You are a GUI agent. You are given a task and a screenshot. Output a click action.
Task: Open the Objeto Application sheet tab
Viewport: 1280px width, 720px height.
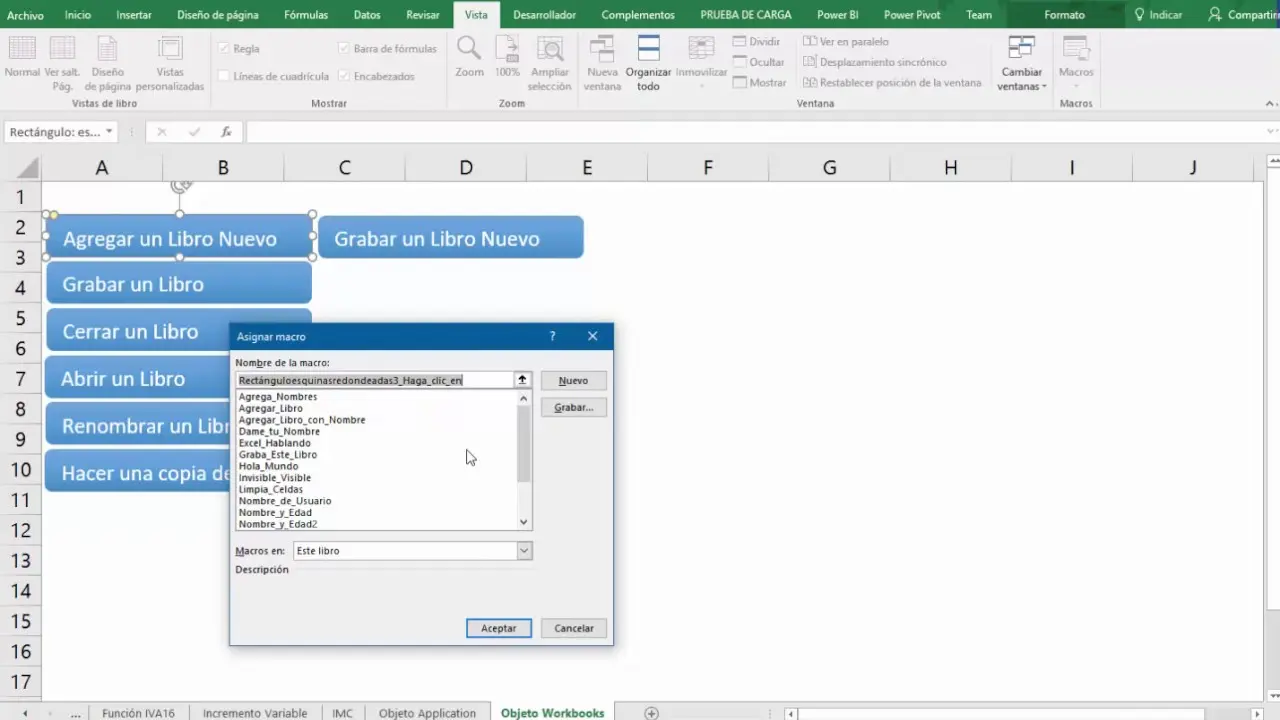click(x=427, y=713)
